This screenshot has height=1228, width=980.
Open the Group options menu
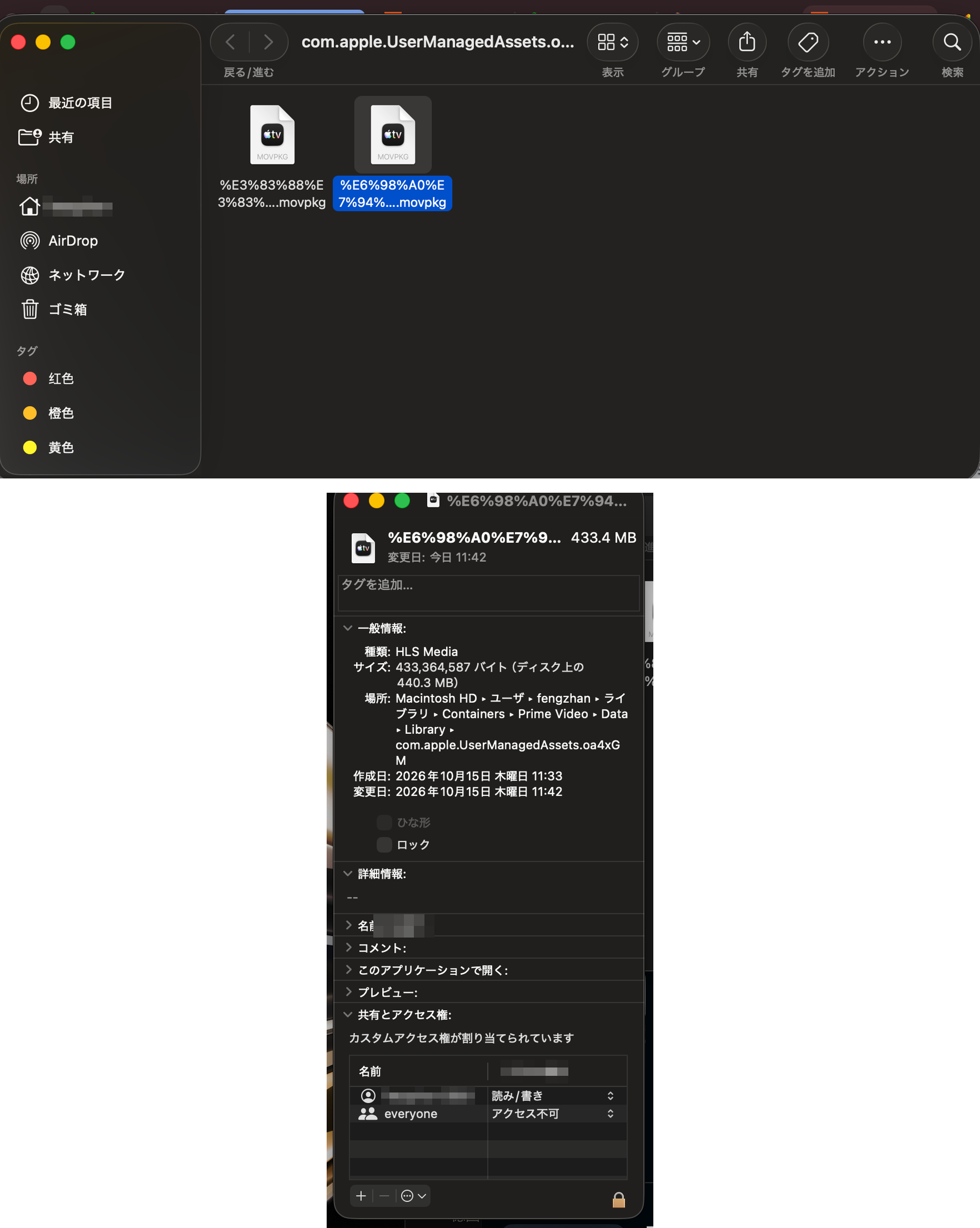tap(683, 41)
